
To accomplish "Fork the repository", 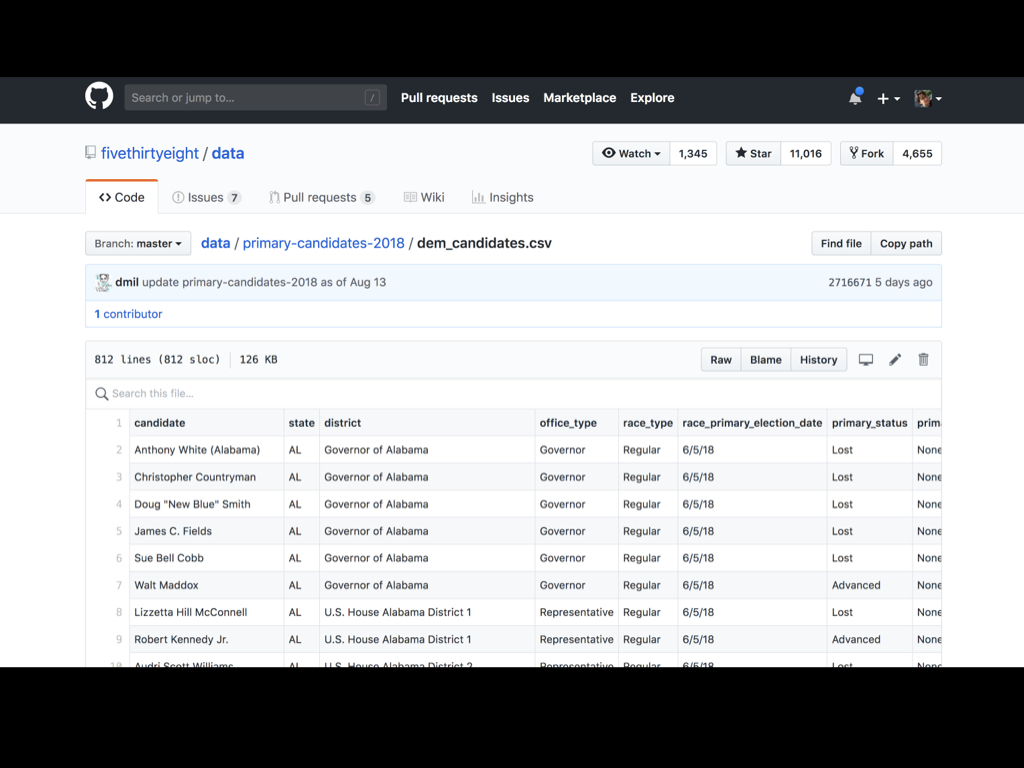I will [x=867, y=153].
